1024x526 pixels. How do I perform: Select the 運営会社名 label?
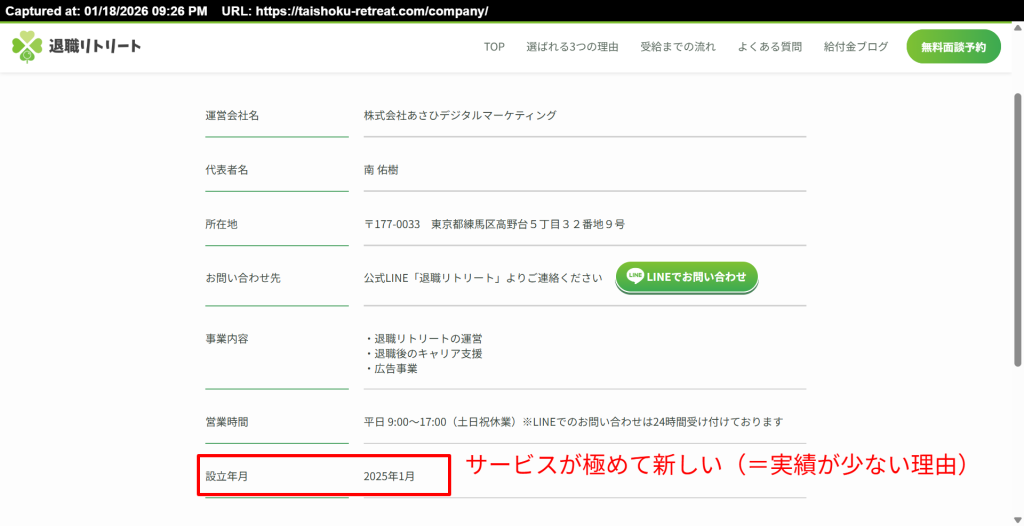coord(232,116)
